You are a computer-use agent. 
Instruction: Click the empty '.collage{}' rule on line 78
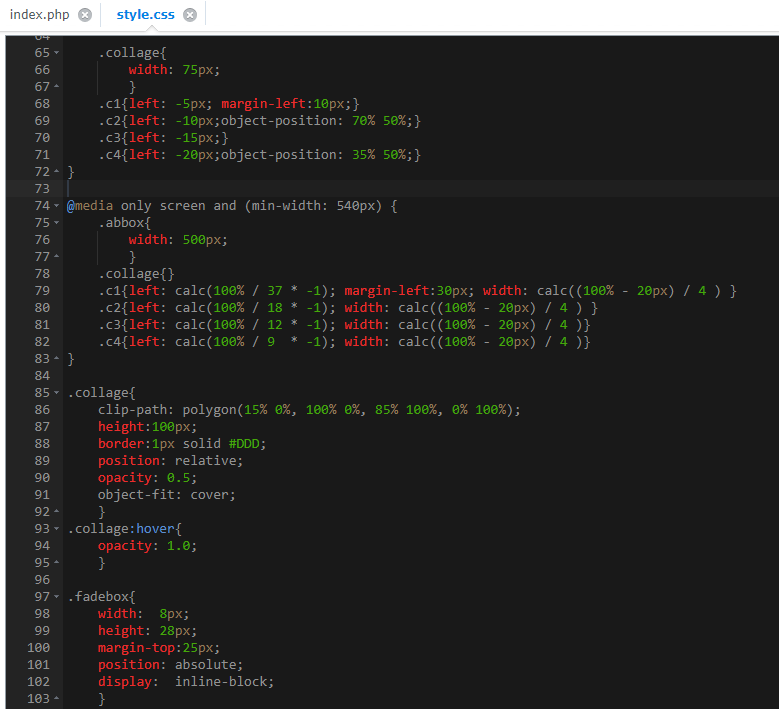coord(136,274)
